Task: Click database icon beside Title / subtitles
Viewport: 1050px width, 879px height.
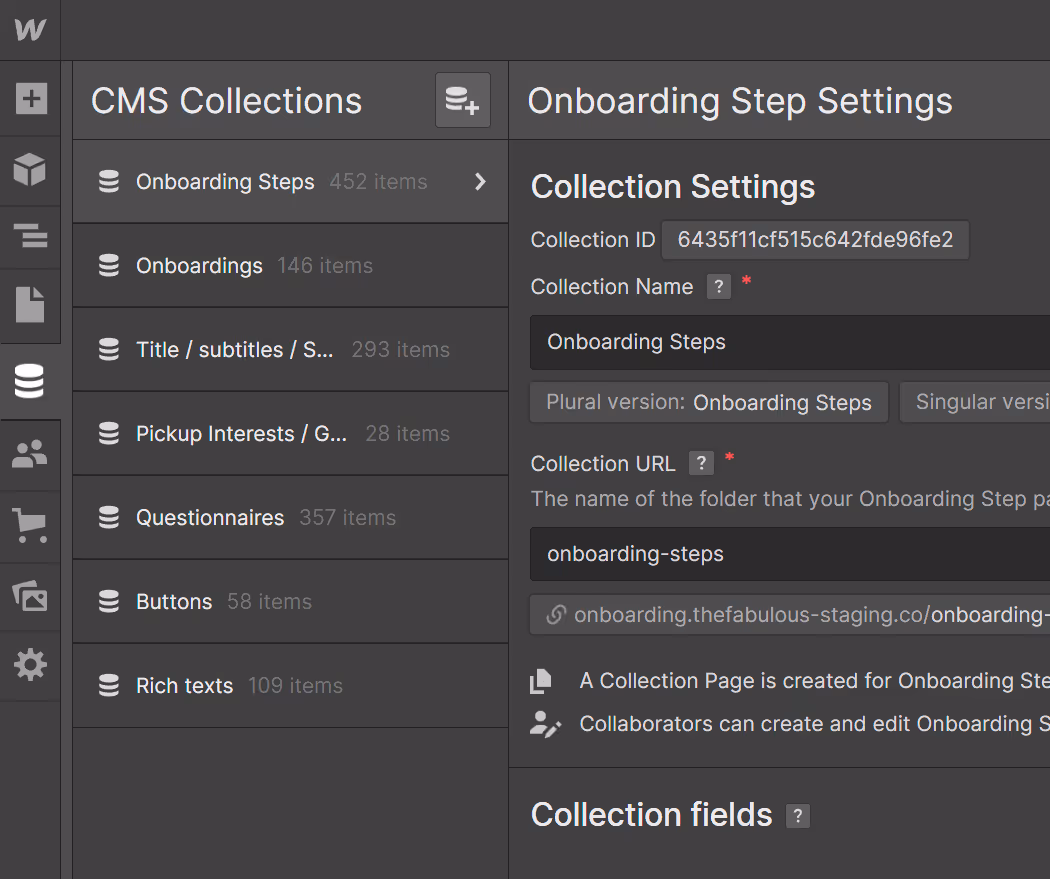Action: [108, 349]
